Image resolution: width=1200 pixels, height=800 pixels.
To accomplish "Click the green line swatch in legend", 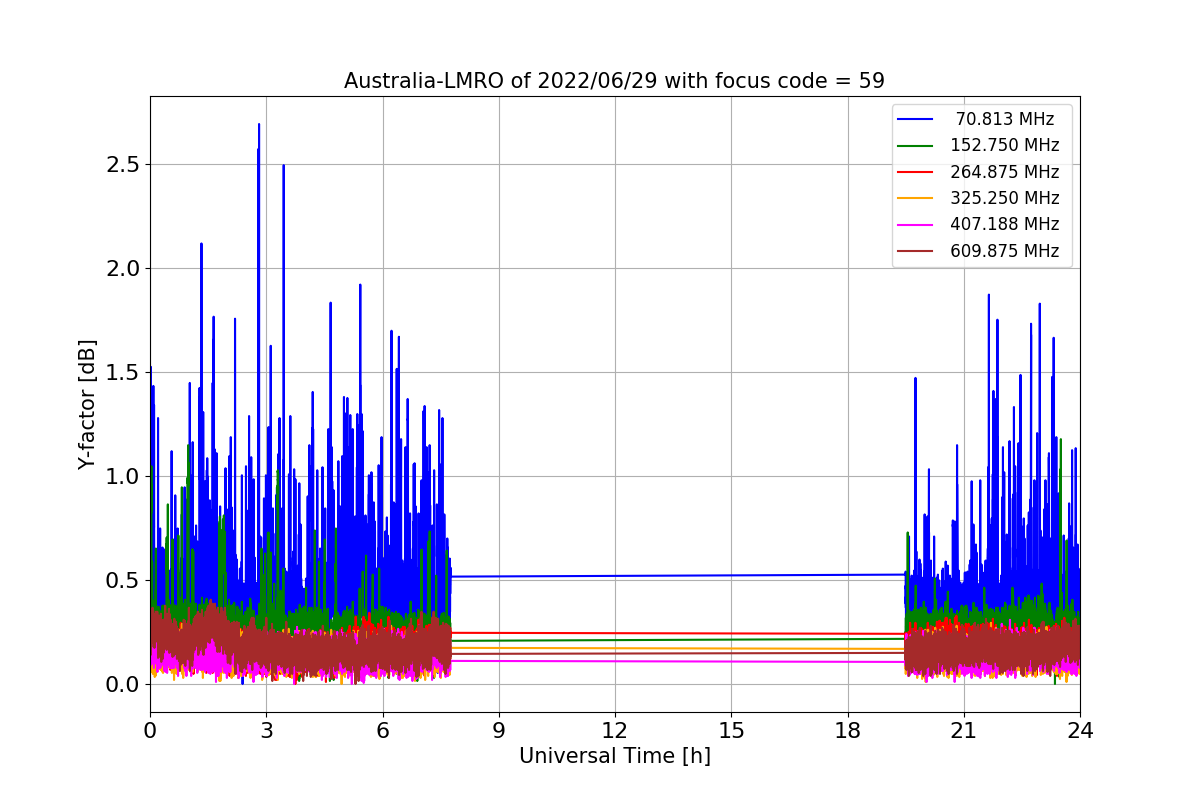I will tap(916, 146).
